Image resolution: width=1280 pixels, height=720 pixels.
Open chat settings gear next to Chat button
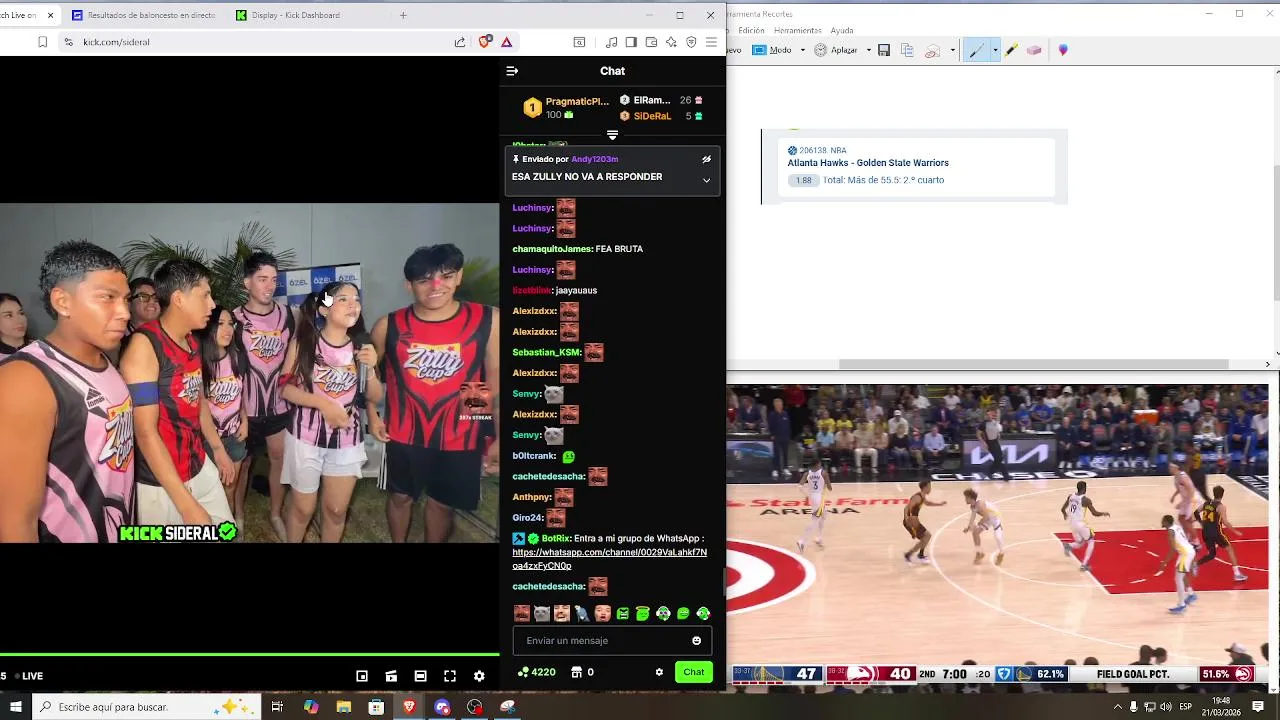coord(659,672)
